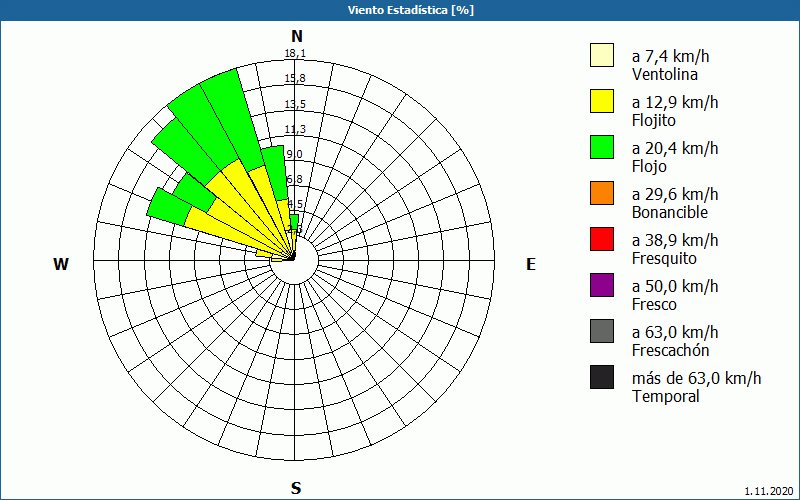Screen dimensions: 800x500
Task: Click the purple Fresco color swatch
Action: [x=602, y=285]
